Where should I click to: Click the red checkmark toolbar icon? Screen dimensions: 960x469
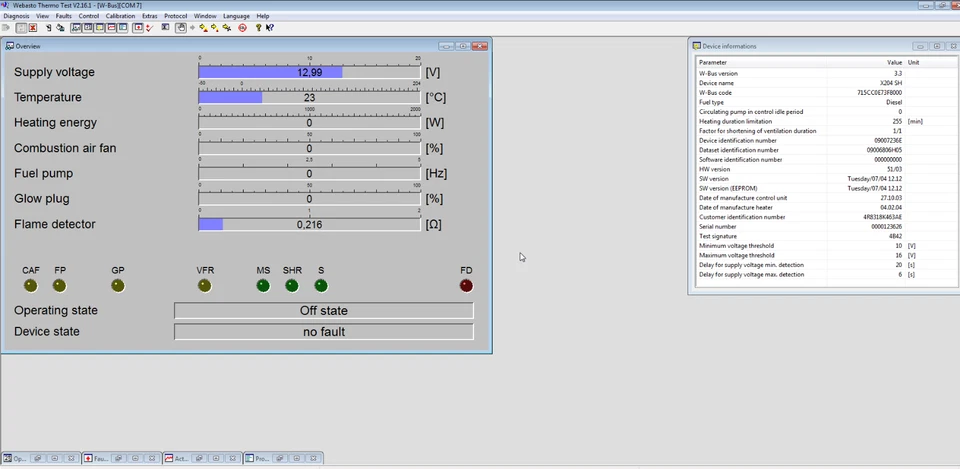click(149, 28)
